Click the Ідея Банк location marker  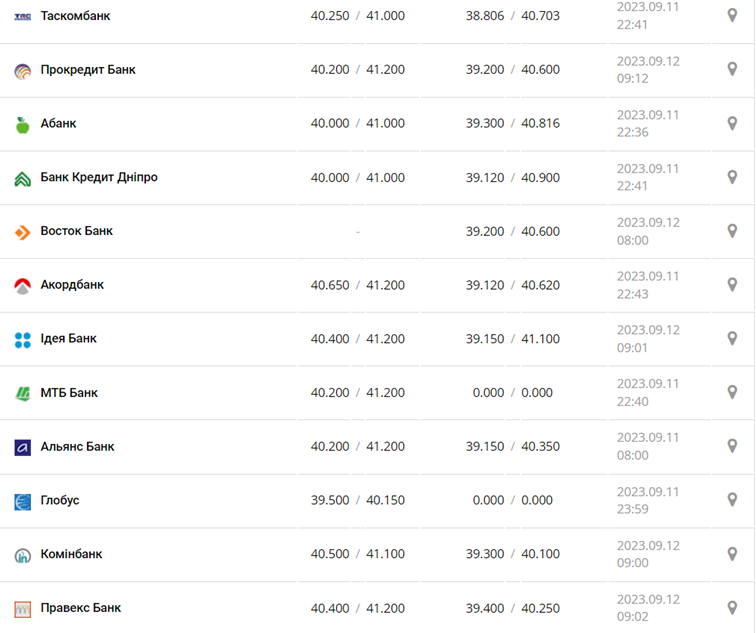[732, 339]
